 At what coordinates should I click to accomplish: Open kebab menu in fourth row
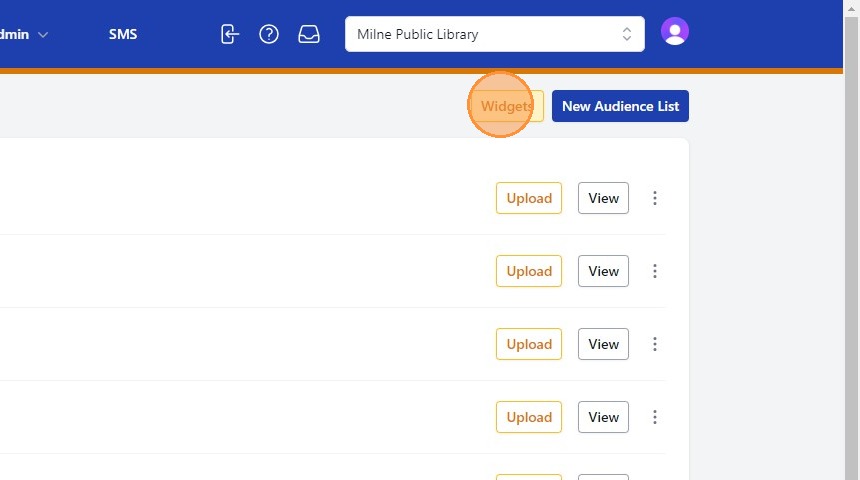[x=655, y=417]
